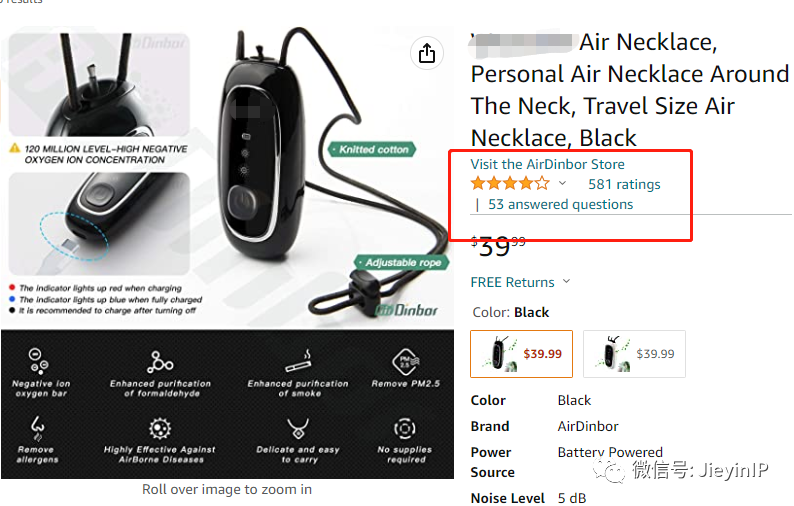The height and width of the screenshot is (506, 794).
Task: Click the Remove PM2.5 icon
Action: [x=406, y=362]
